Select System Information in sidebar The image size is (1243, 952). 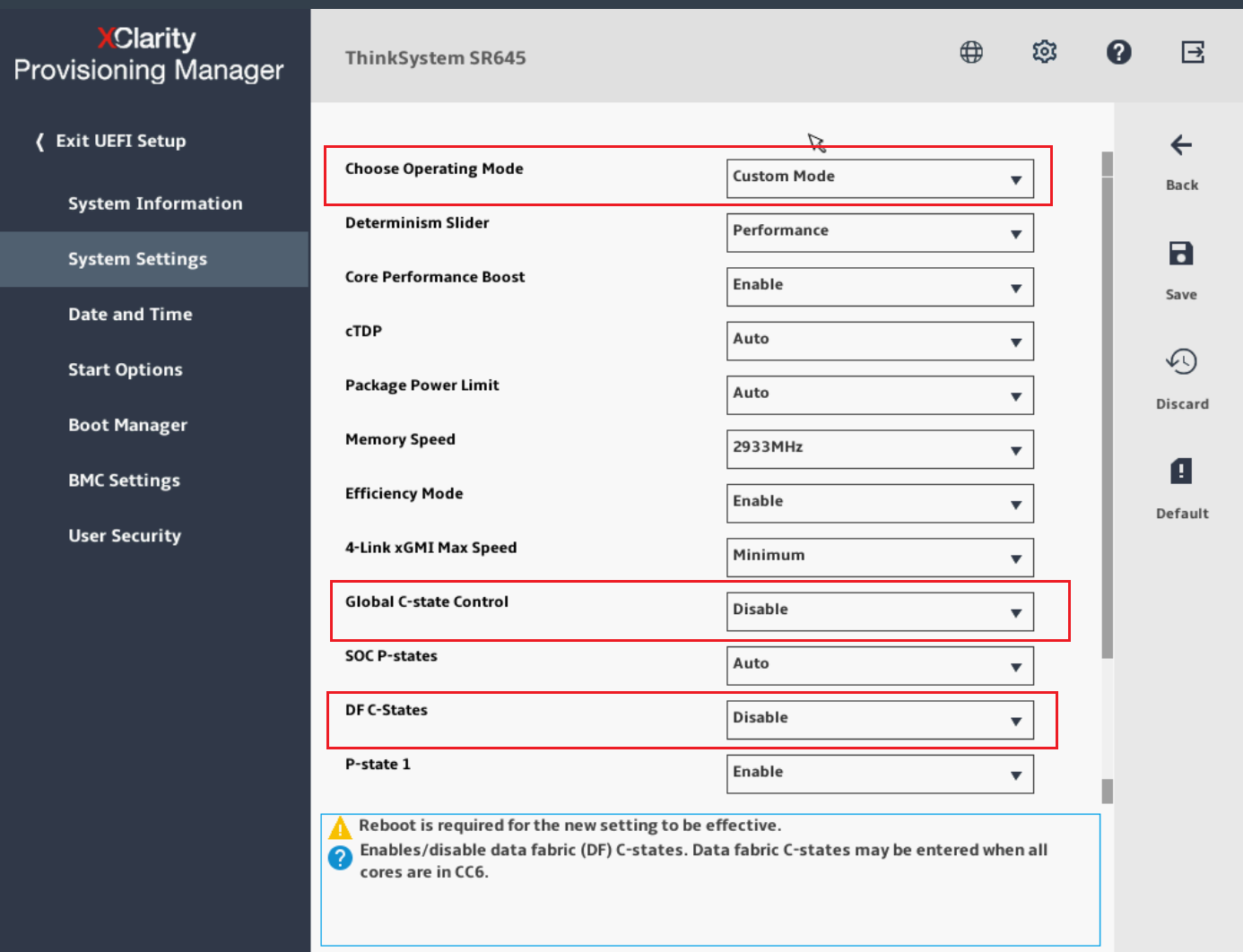(x=155, y=203)
